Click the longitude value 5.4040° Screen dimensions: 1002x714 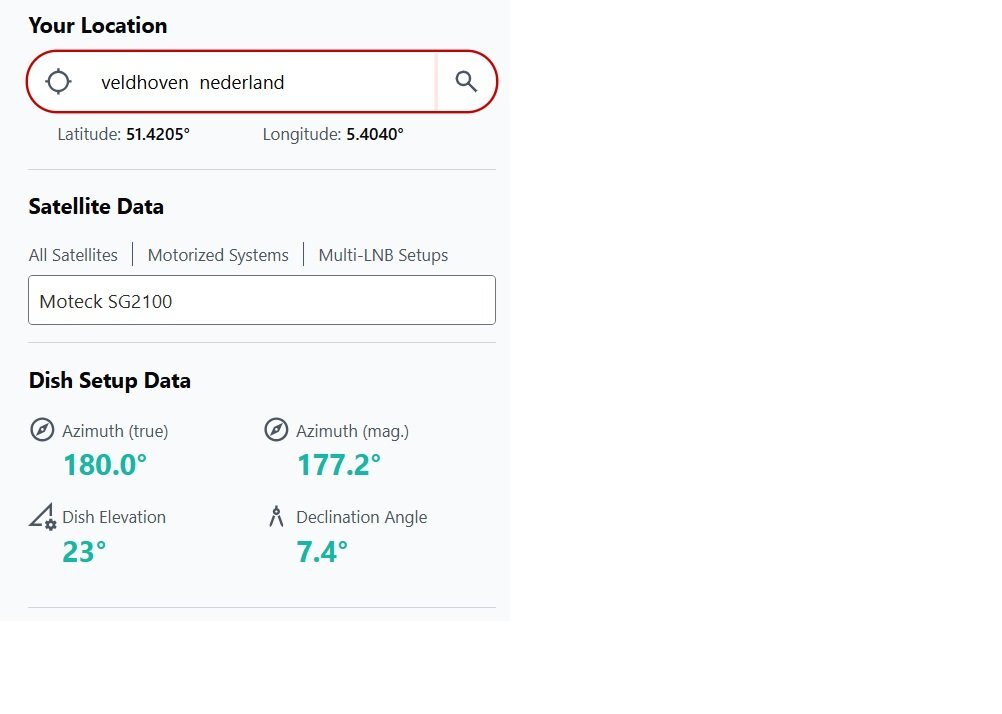tap(375, 134)
